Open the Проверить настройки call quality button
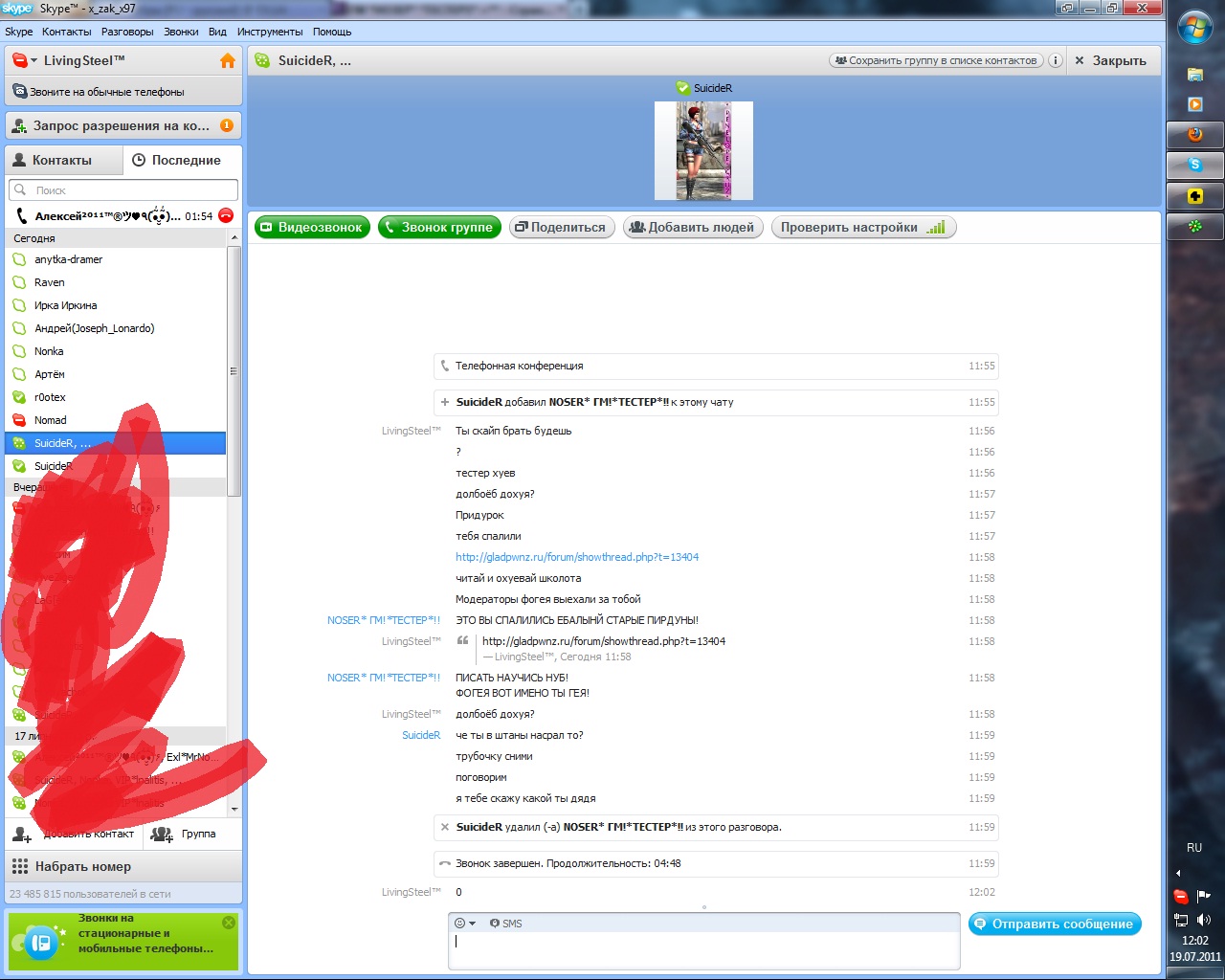Image resolution: width=1225 pixels, height=980 pixels. [x=862, y=227]
